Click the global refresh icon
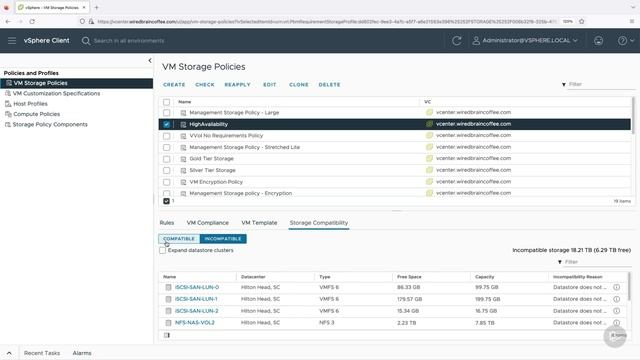Image resolution: width=640 pixels, height=360 pixels. [457, 40]
